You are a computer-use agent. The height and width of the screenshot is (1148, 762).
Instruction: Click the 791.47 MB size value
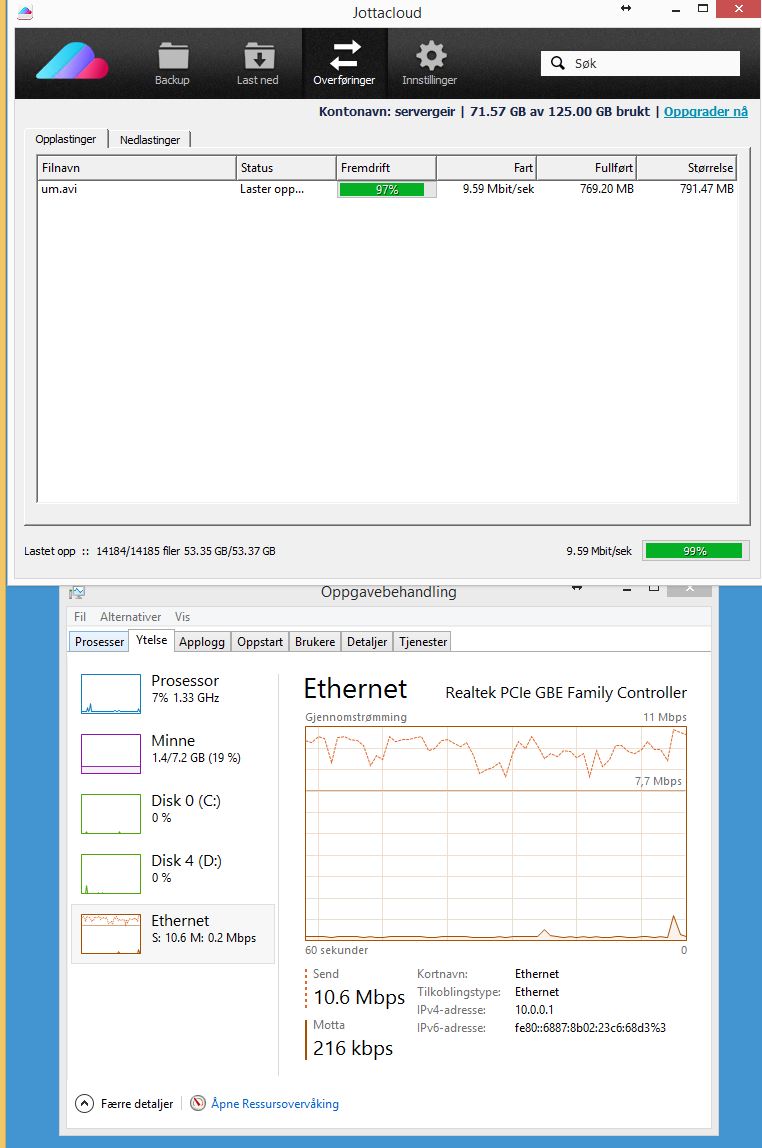click(706, 189)
